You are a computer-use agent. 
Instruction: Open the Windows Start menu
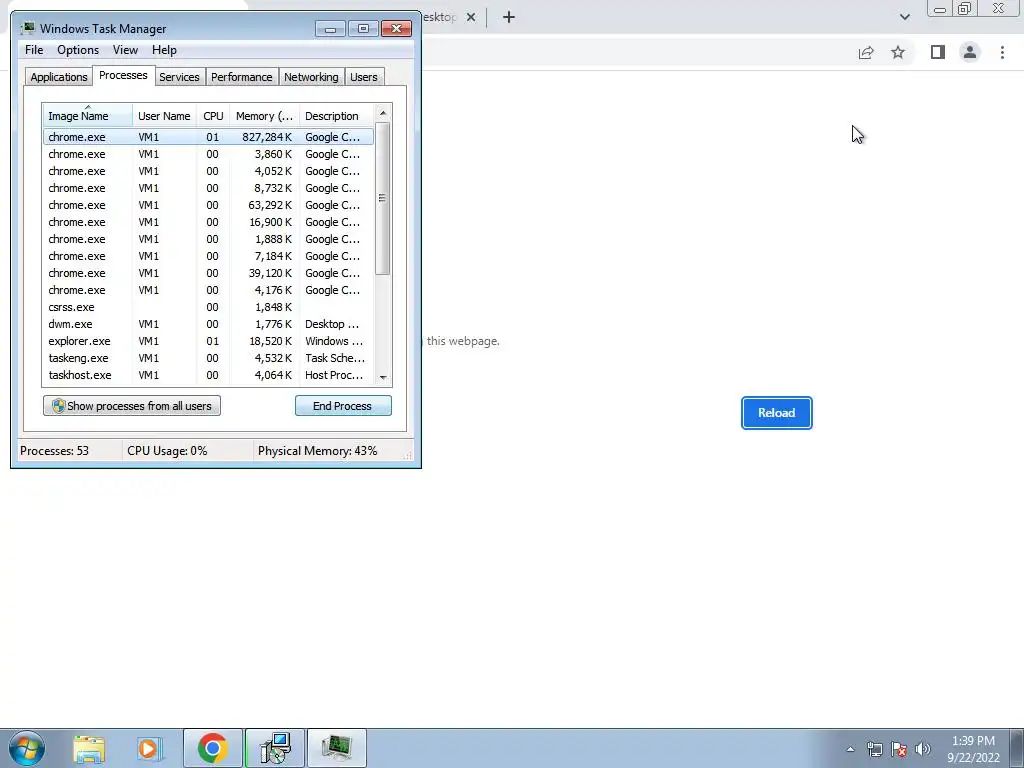click(x=27, y=748)
